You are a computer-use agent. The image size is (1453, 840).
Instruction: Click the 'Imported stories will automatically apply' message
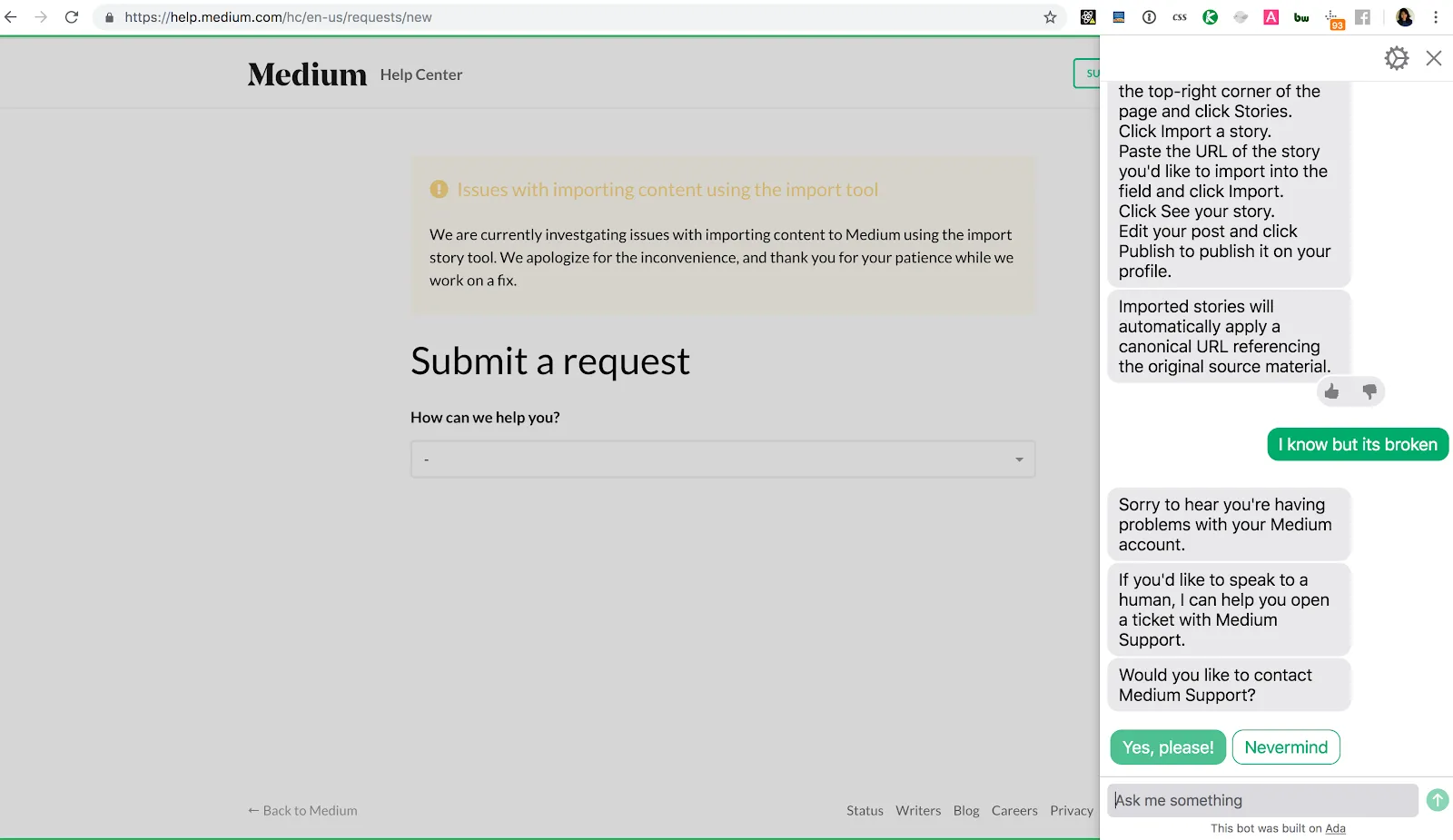click(1229, 336)
